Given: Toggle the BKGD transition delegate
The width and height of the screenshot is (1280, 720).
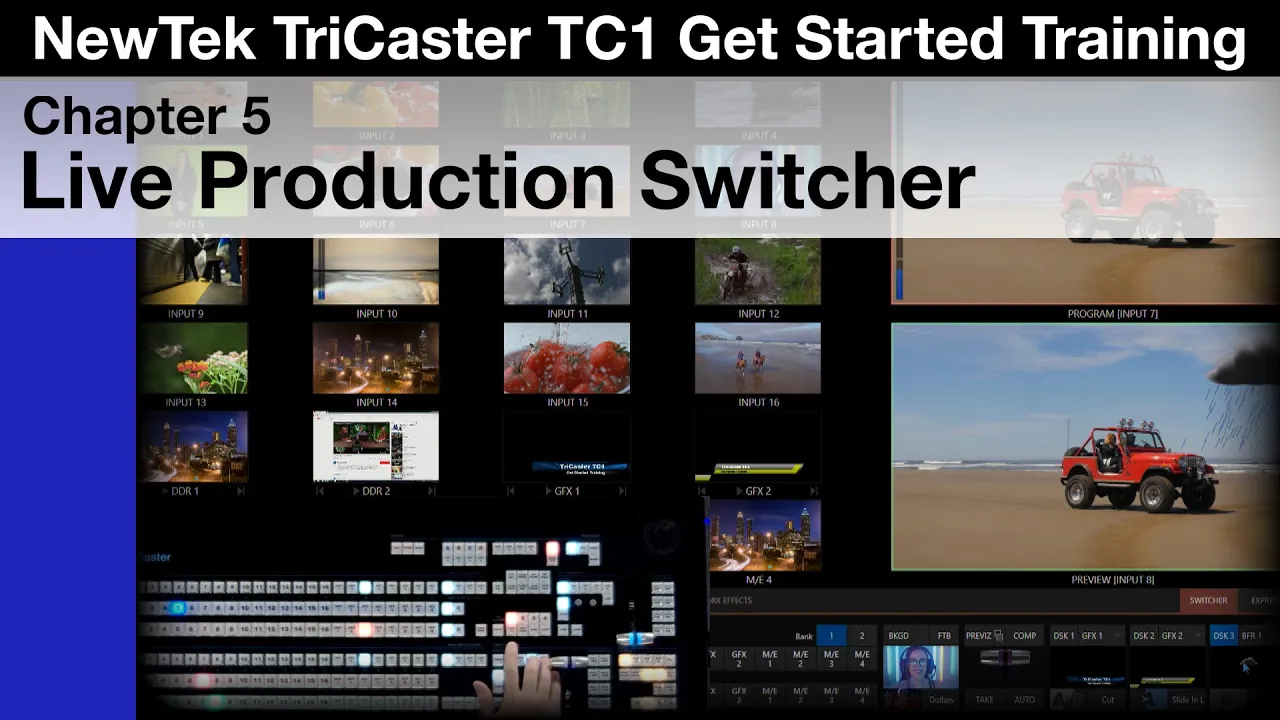Looking at the screenshot, I should point(906,636).
